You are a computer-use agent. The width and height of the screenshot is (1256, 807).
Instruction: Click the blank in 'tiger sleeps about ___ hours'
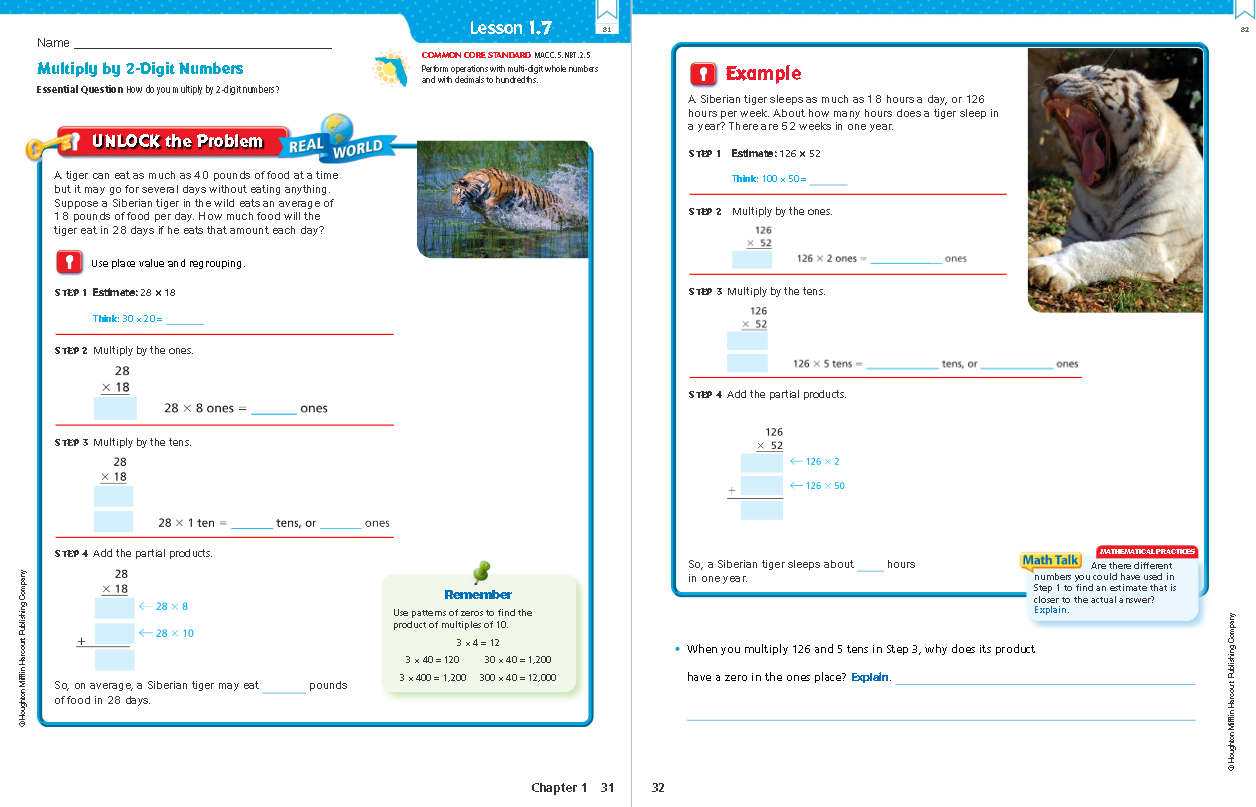(870, 565)
